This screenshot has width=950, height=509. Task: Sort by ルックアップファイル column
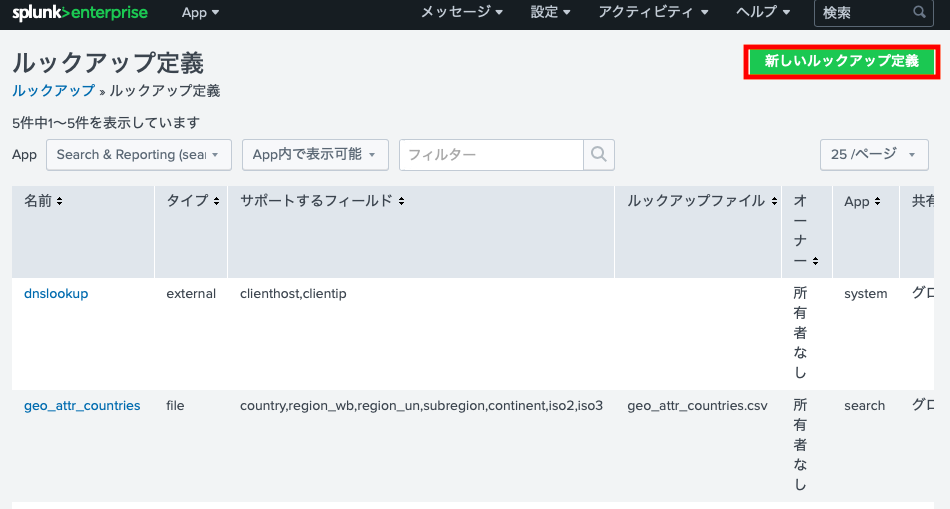[702, 201]
